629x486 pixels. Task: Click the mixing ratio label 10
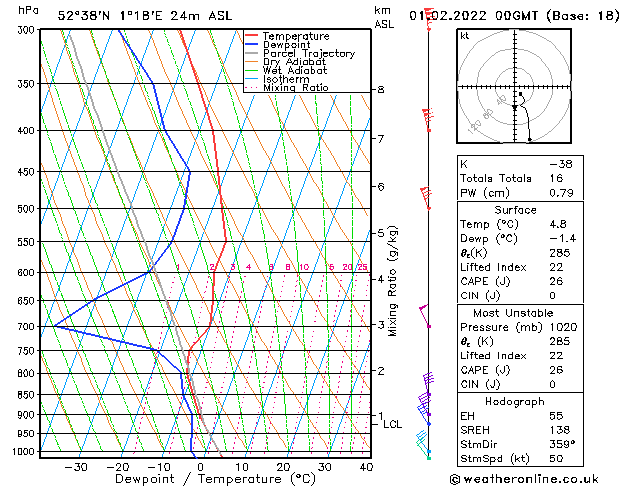304,267
